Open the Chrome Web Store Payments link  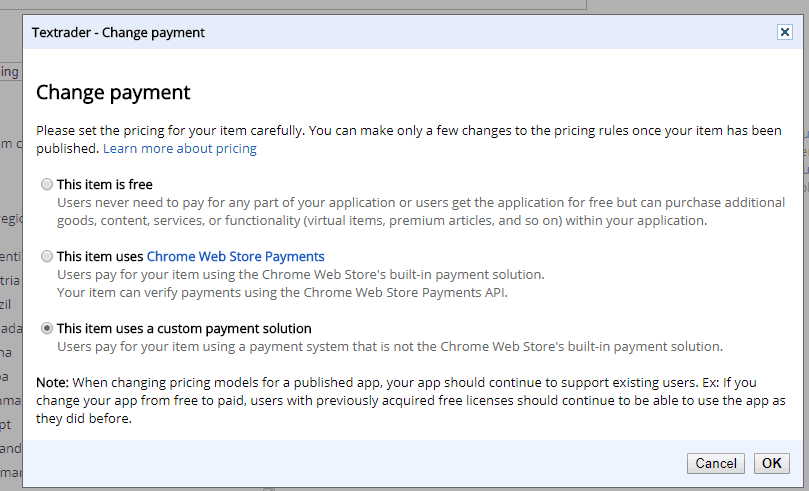235,256
